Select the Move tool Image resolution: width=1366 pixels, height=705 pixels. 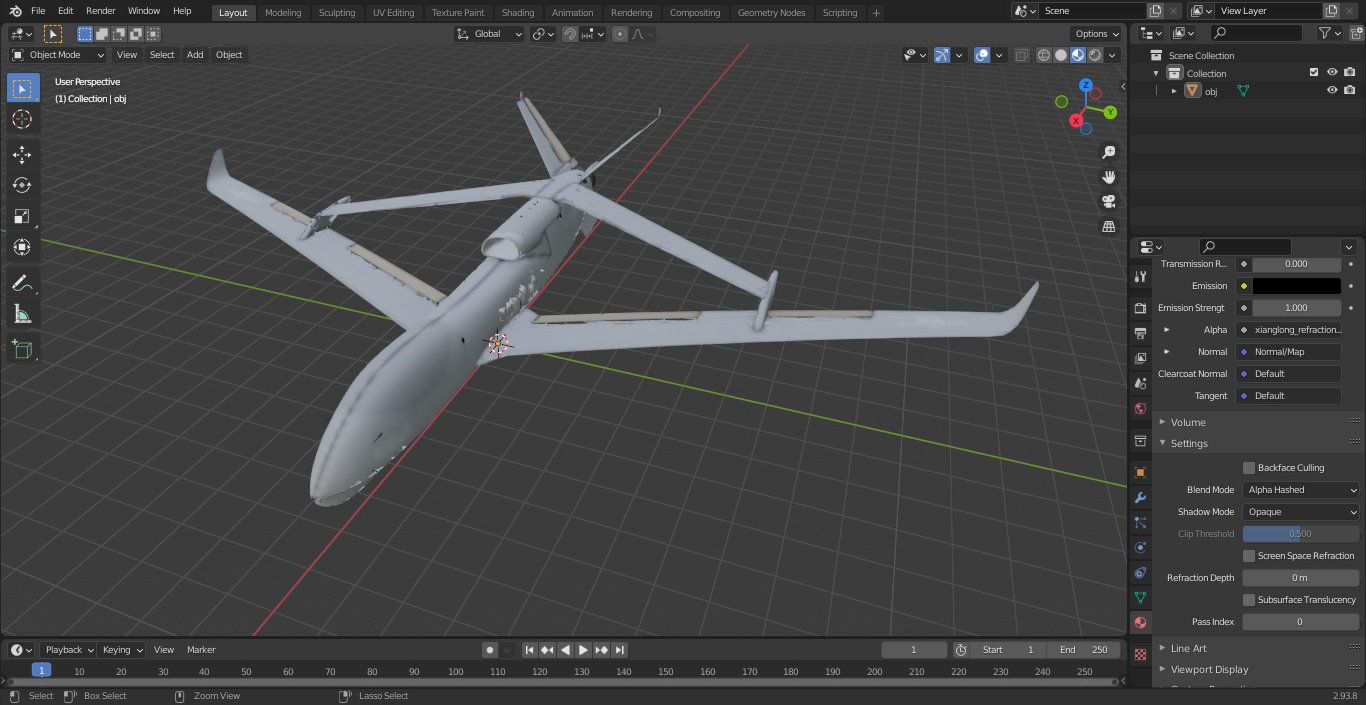click(22, 154)
